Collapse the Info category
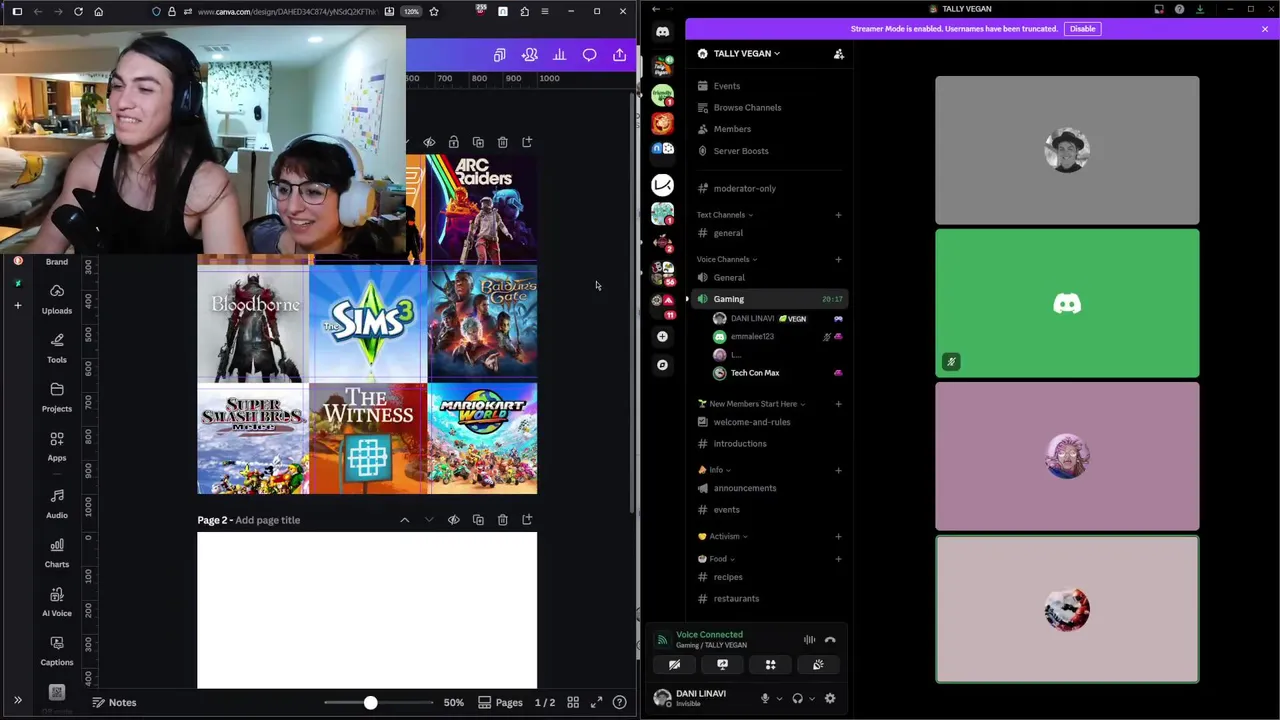 [x=714, y=470]
